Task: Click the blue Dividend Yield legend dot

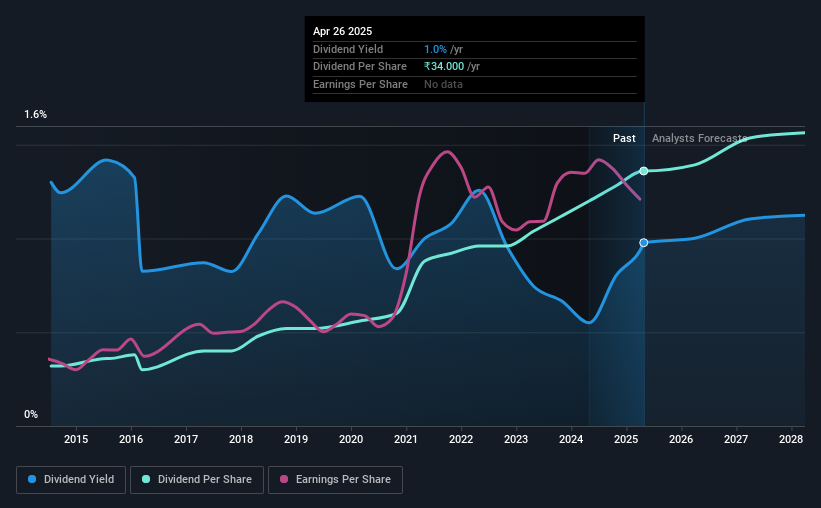Action: click(x=32, y=479)
